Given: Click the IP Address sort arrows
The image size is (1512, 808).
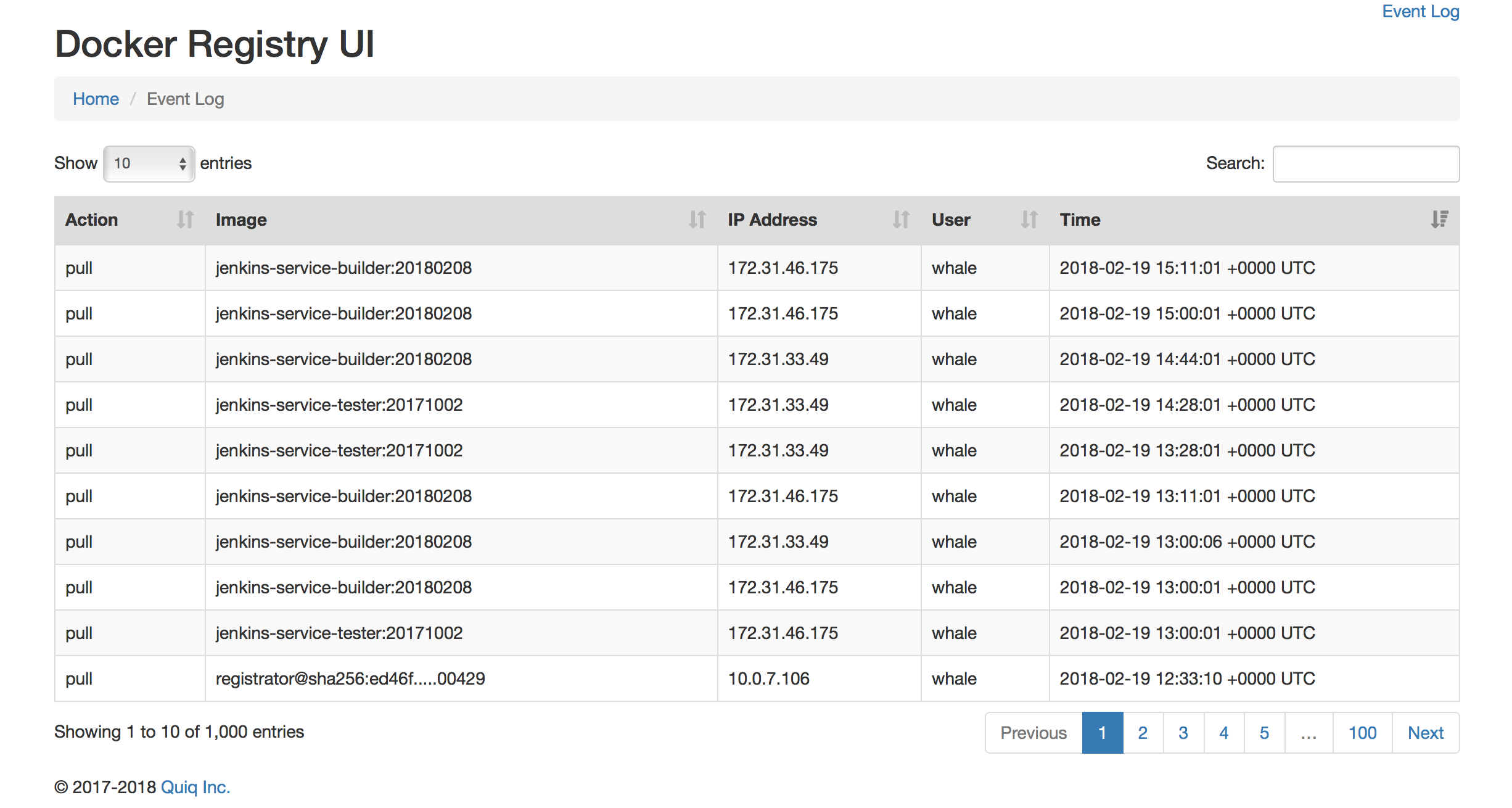Looking at the screenshot, I should point(901,220).
